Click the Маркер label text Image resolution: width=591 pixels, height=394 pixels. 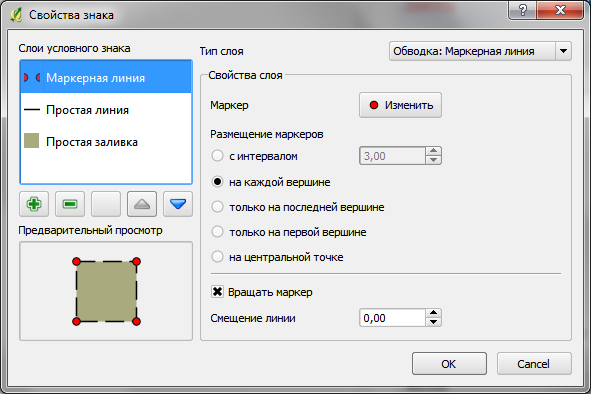click(229, 105)
